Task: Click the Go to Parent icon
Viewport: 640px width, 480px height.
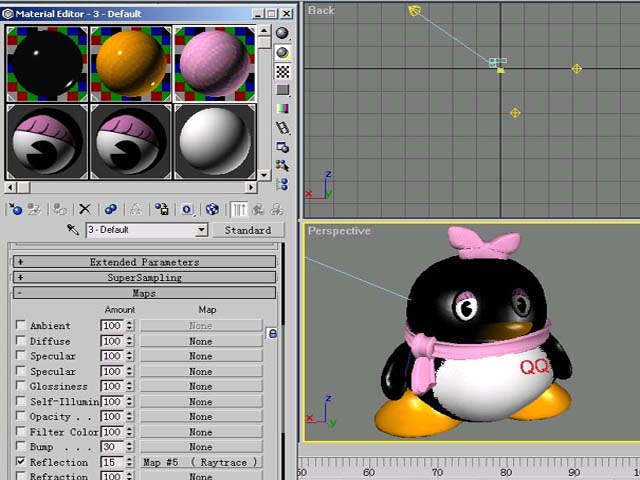Action: [258, 210]
